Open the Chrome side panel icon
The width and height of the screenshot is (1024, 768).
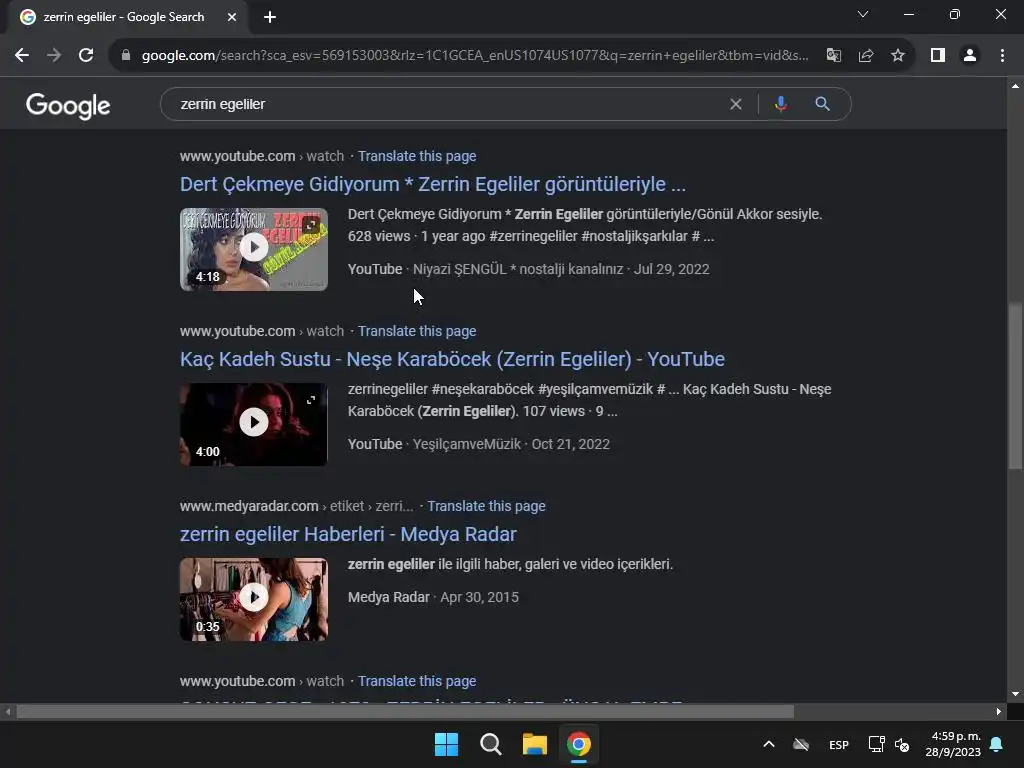click(x=938, y=56)
